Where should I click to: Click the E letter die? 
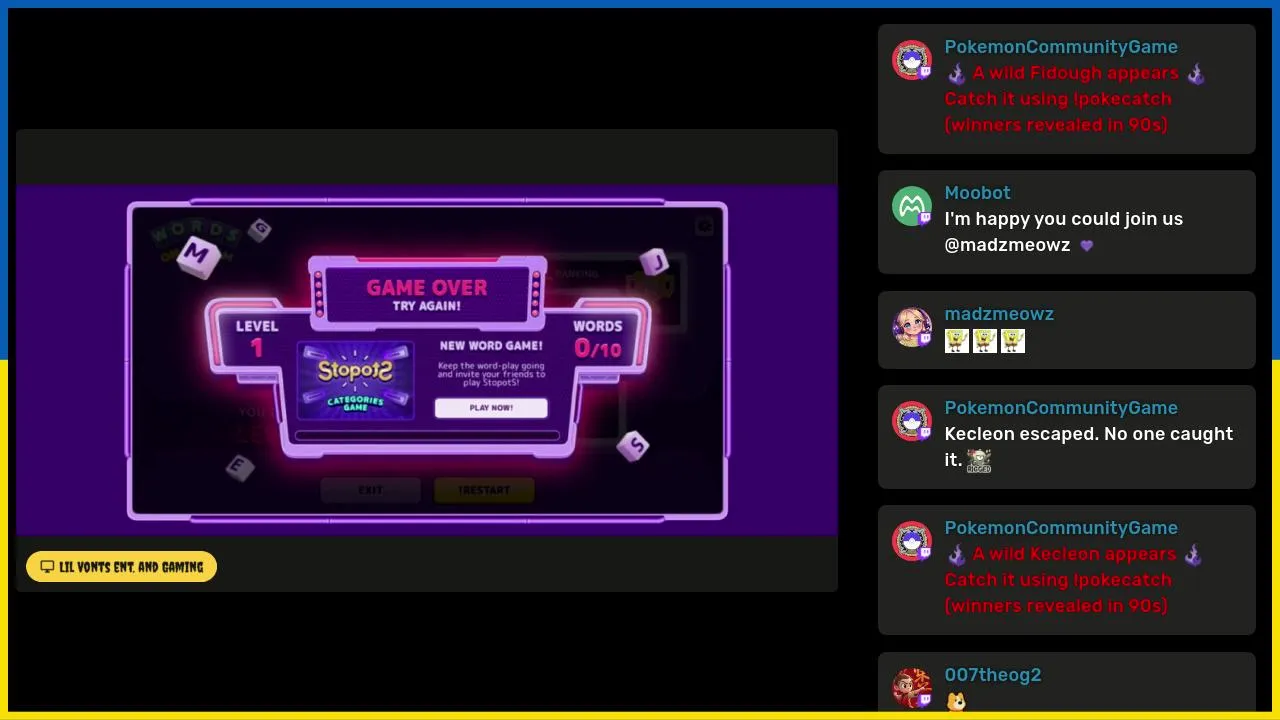click(239, 466)
